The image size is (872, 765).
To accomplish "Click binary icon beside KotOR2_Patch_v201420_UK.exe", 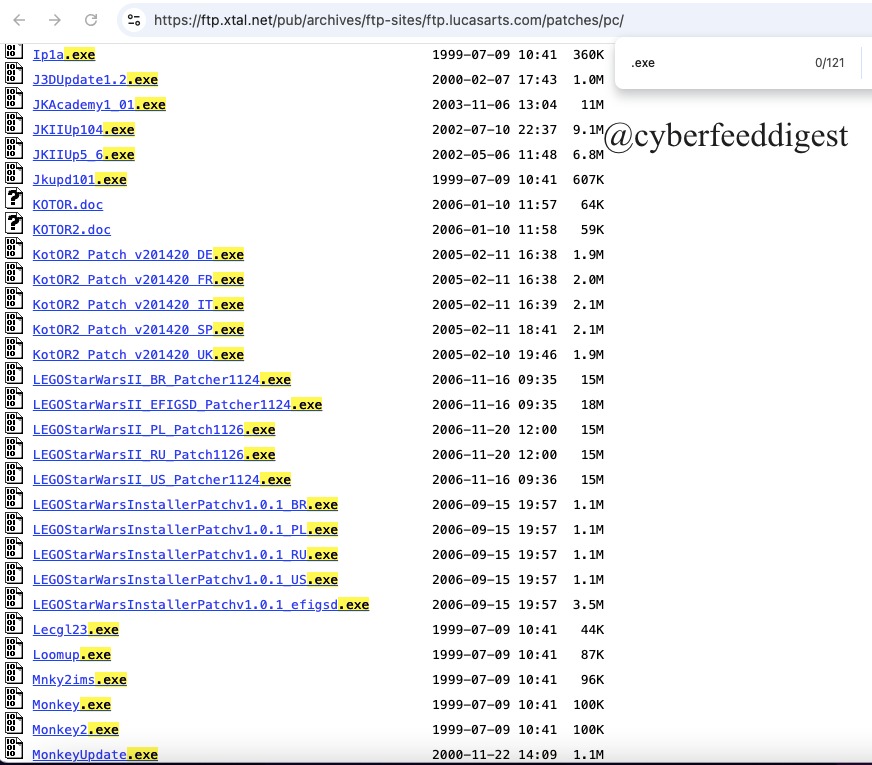I will (x=14, y=348).
